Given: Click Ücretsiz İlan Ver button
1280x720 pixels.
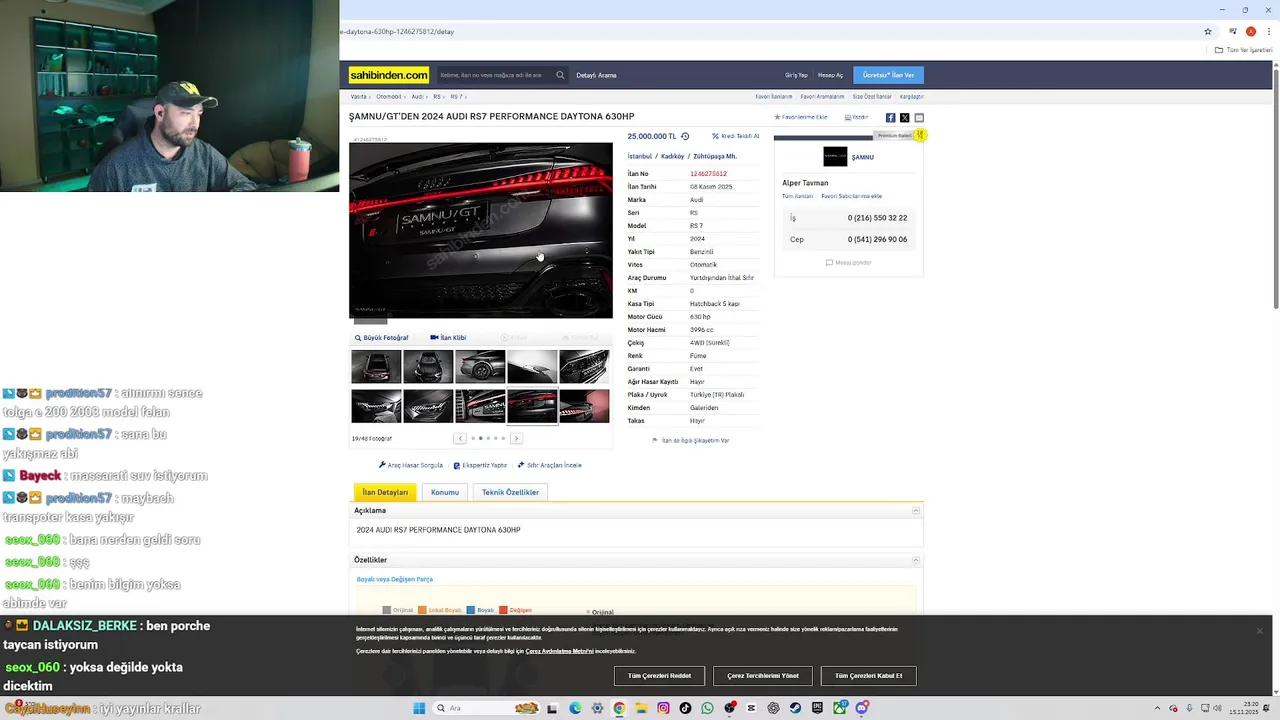Looking at the screenshot, I should (x=889, y=75).
